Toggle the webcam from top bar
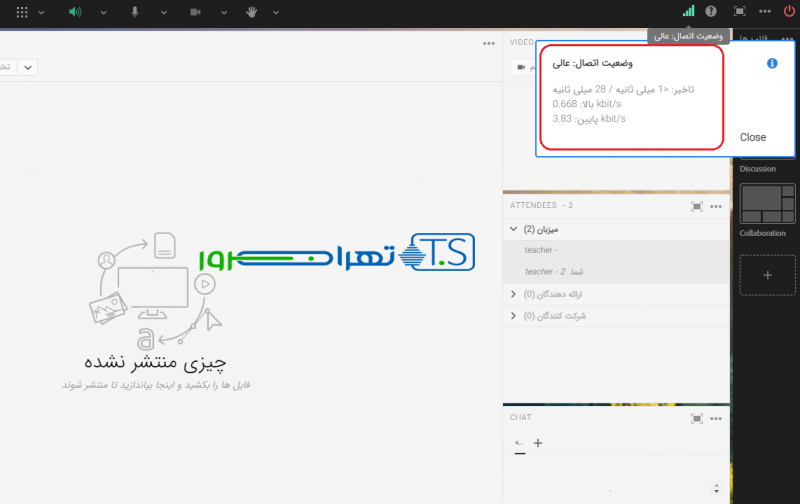Image resolution: width=800 pixels, height=504 pixels. 196,12
